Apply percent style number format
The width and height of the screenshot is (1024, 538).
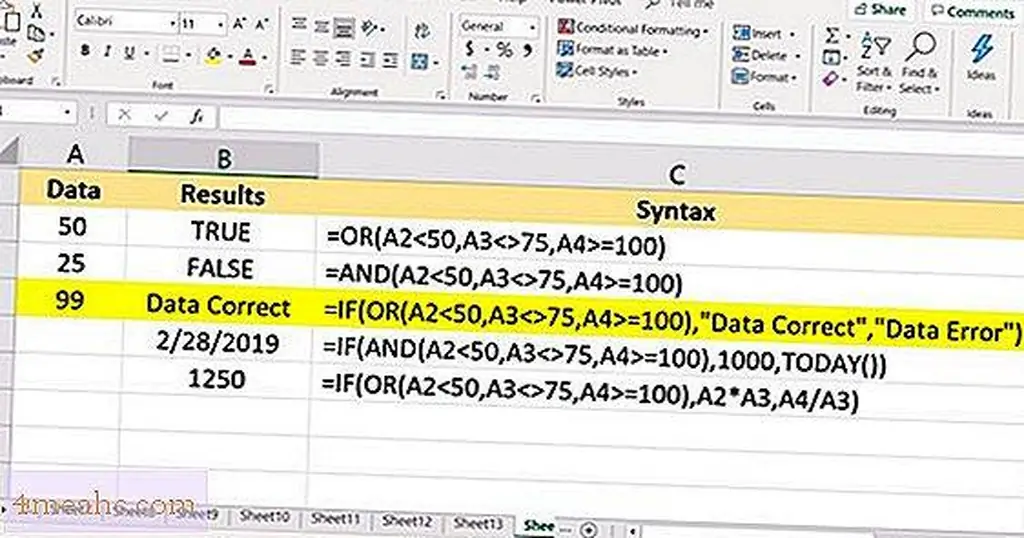pos(503,49)
